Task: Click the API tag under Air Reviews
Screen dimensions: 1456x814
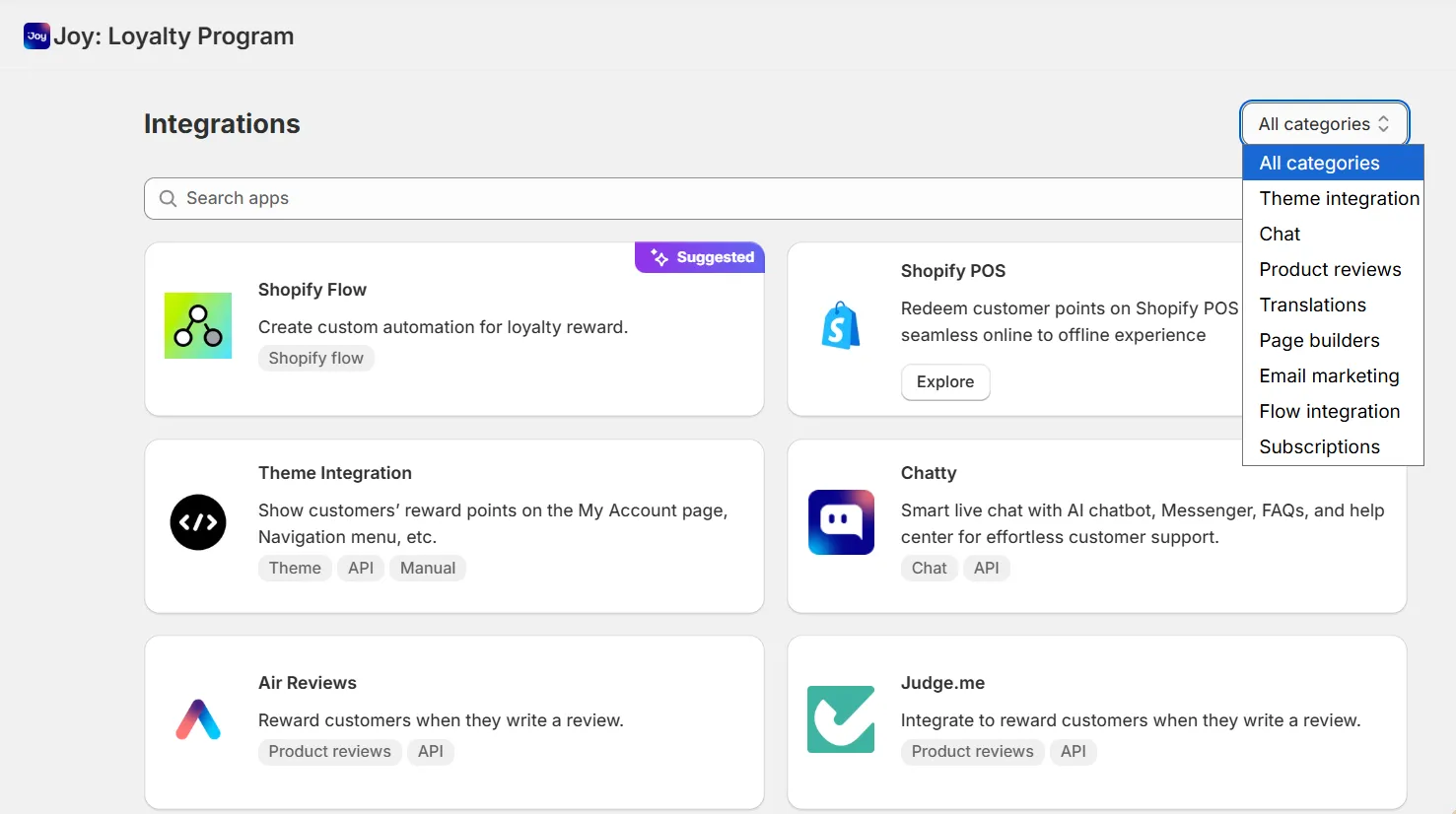Action: (x=431, y=751)
